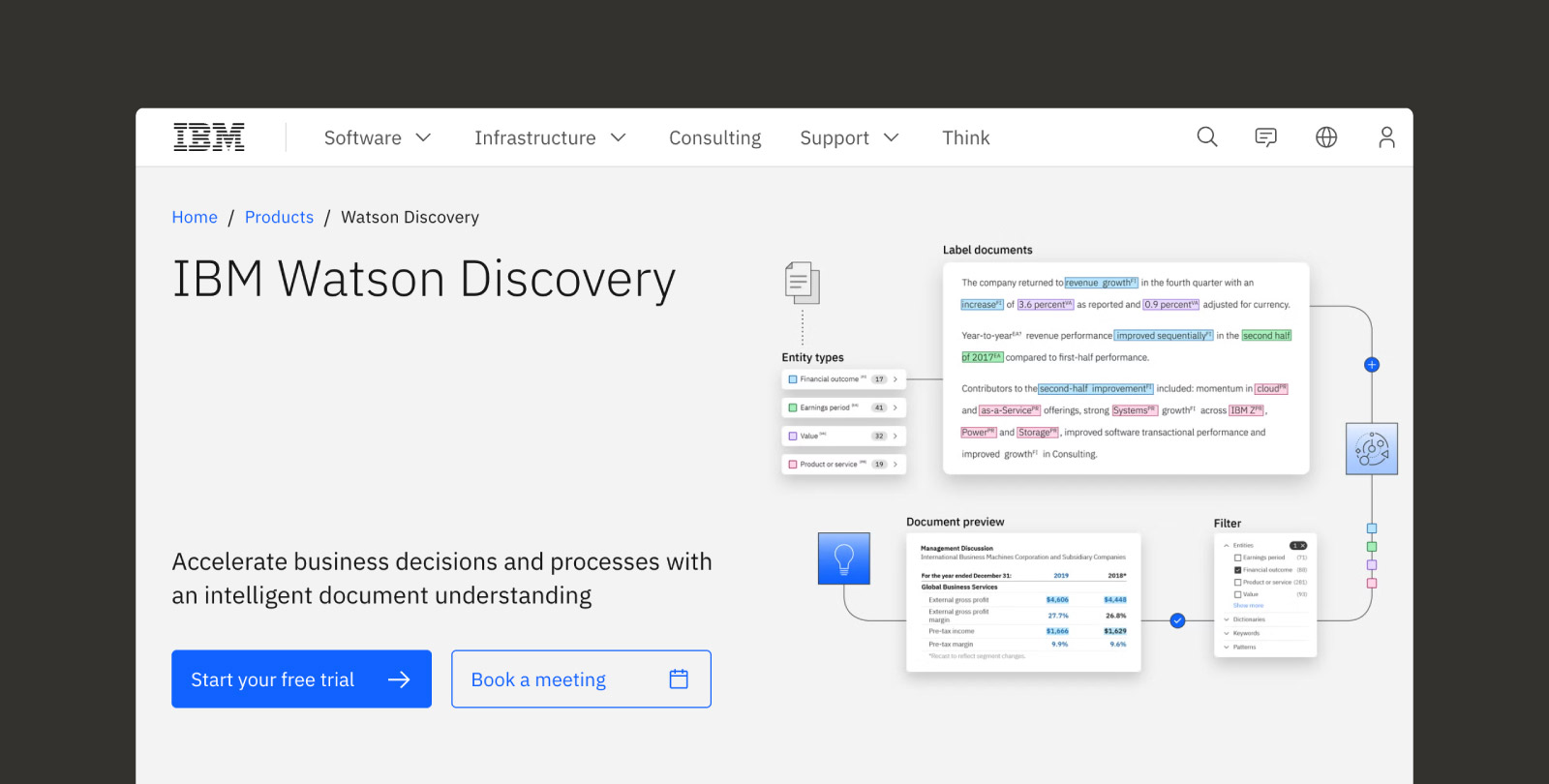Expand Patterns section in Filter panel
The width and height of the screenshot is (1549, 784).
coord(1240,647)
